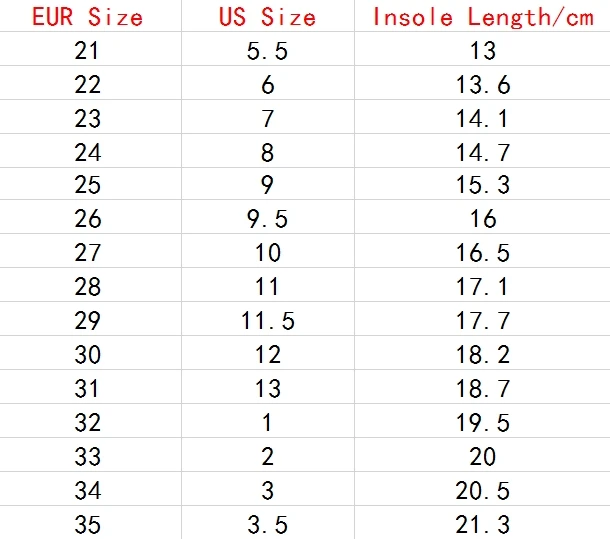Select the insole length 14.7 cell

click(x=482, y=151)
